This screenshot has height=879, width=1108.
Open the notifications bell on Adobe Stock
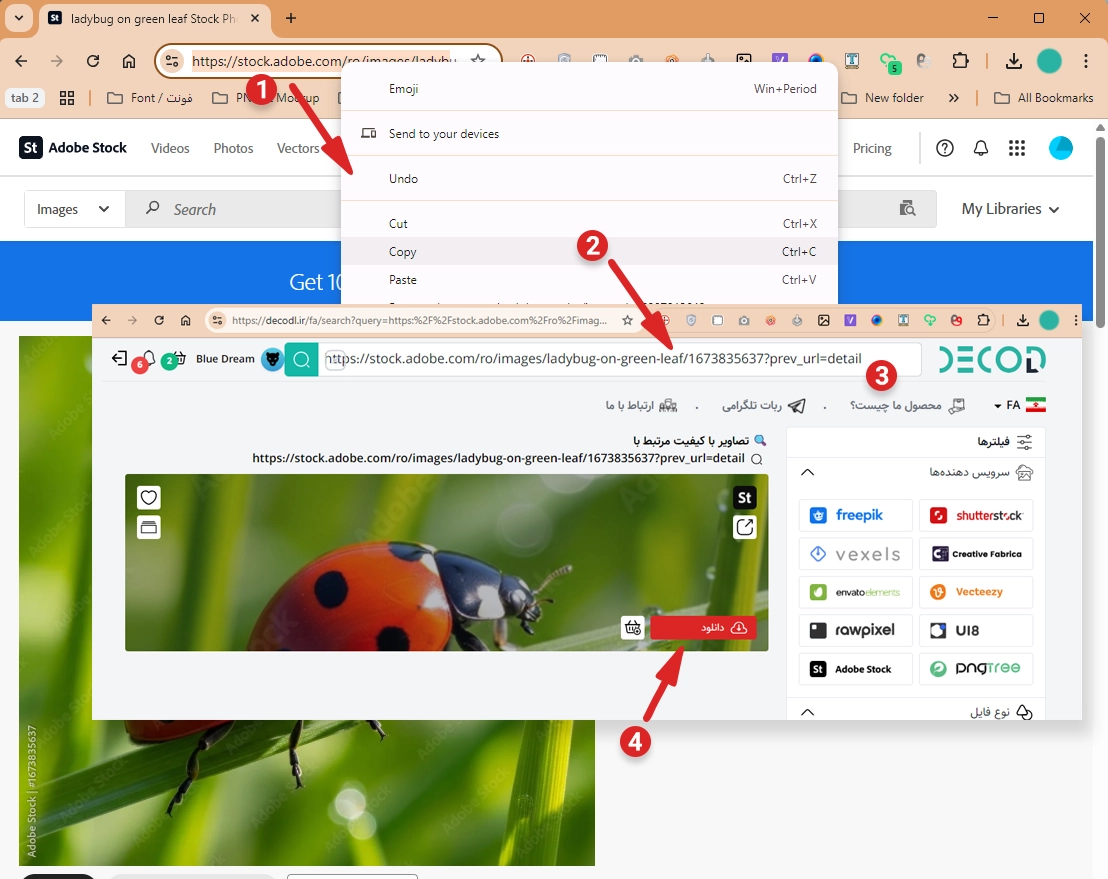tap(981, 148)
